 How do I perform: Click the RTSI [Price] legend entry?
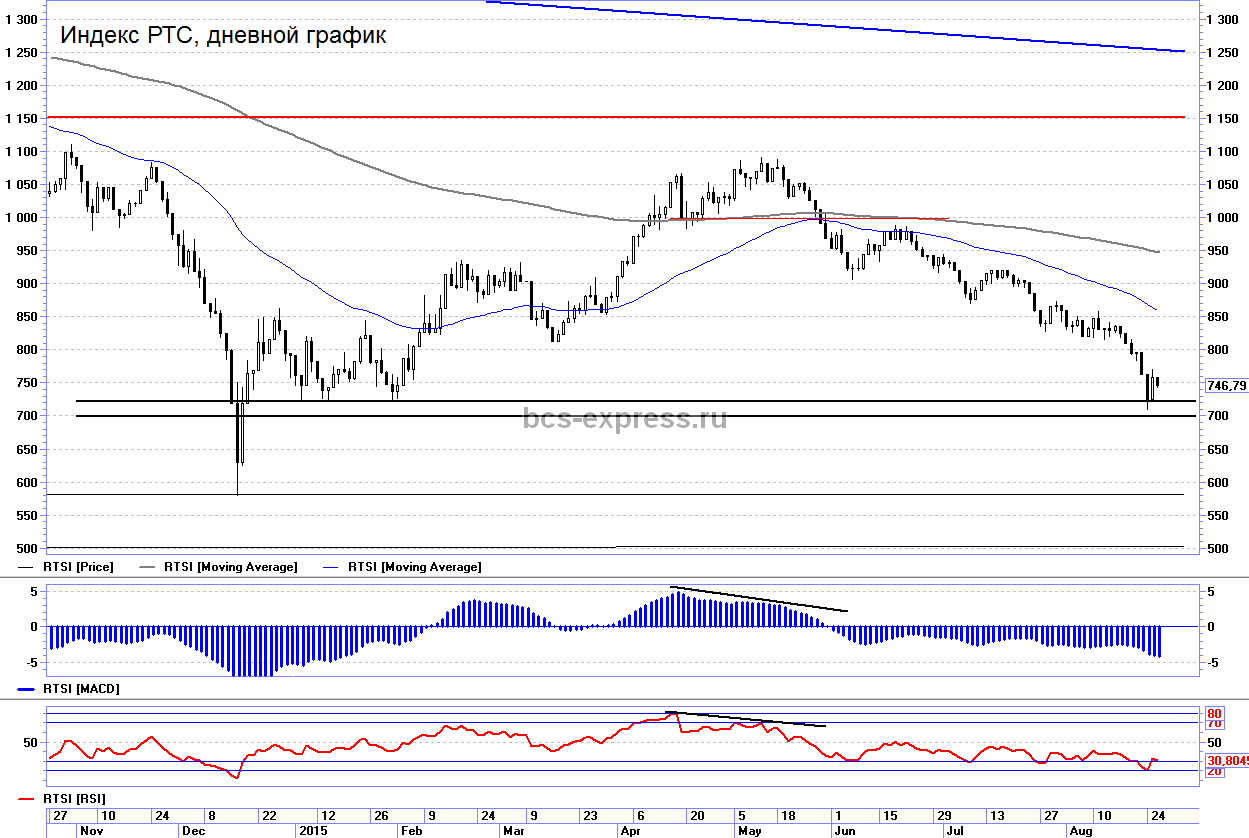tap(78, 567)
